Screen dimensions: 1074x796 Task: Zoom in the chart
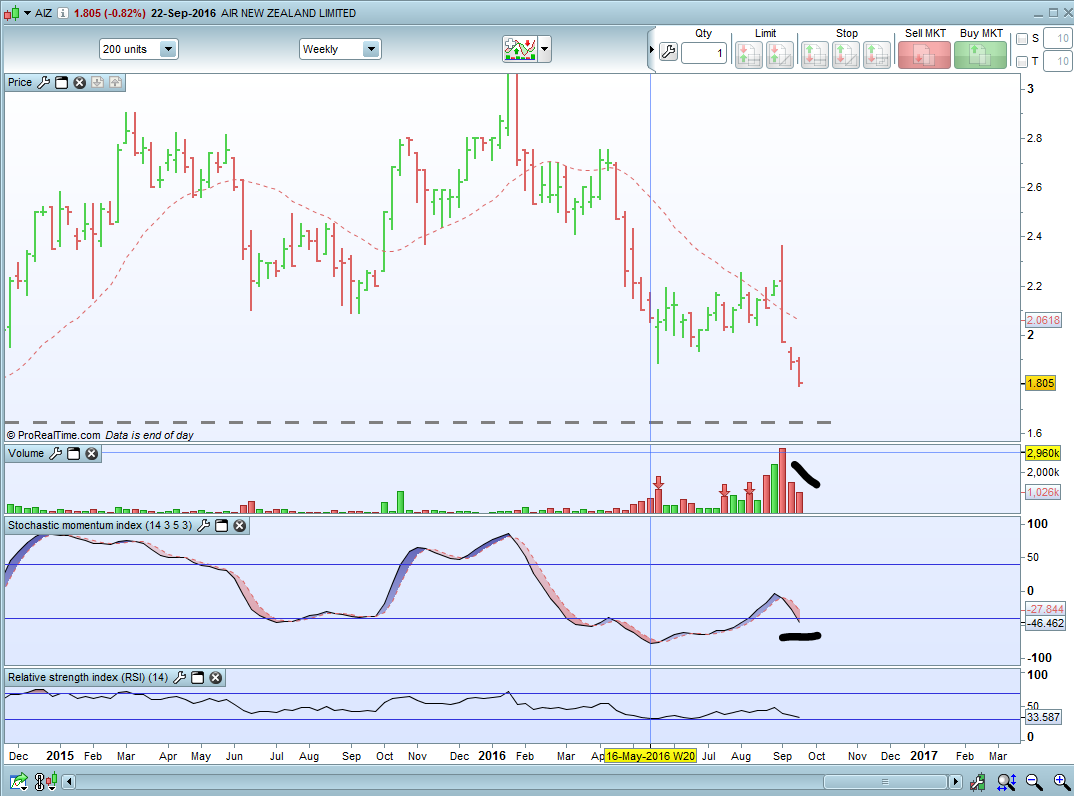coord(1062,782)
